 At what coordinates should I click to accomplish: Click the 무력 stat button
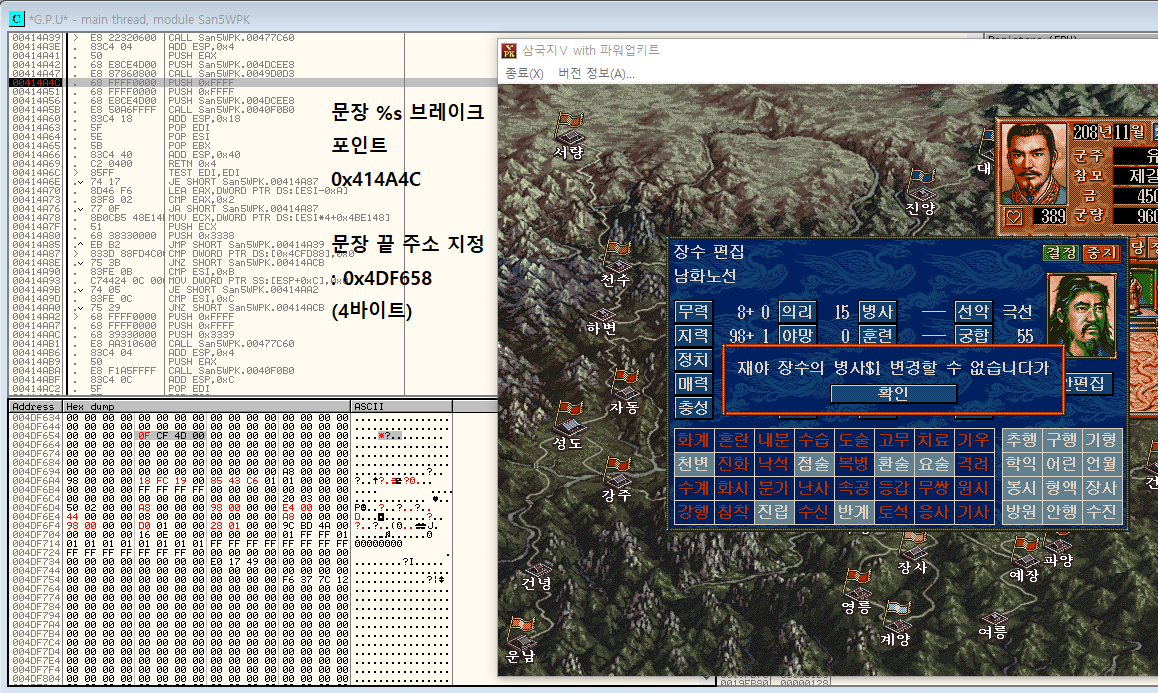coord(693,312)
